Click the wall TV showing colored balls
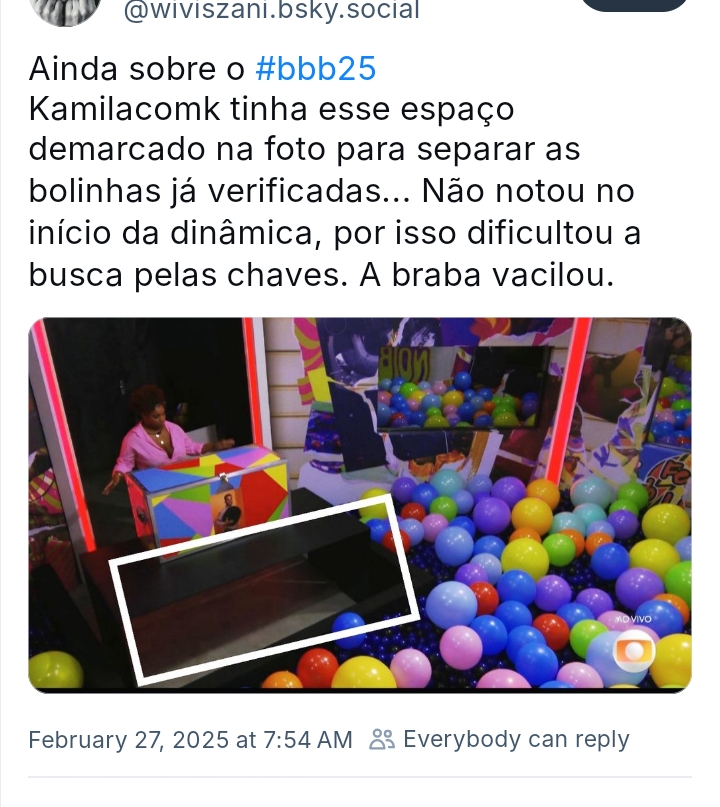This screenshot has height=807, width=720. [463, 387]
